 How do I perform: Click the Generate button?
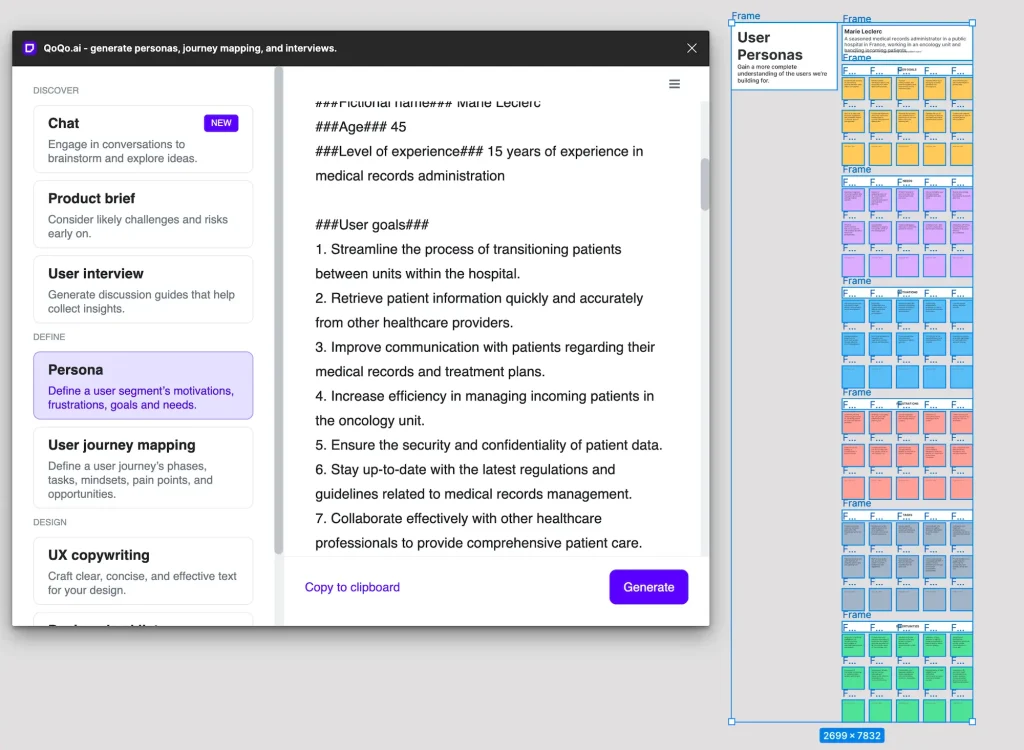point(648,587)
